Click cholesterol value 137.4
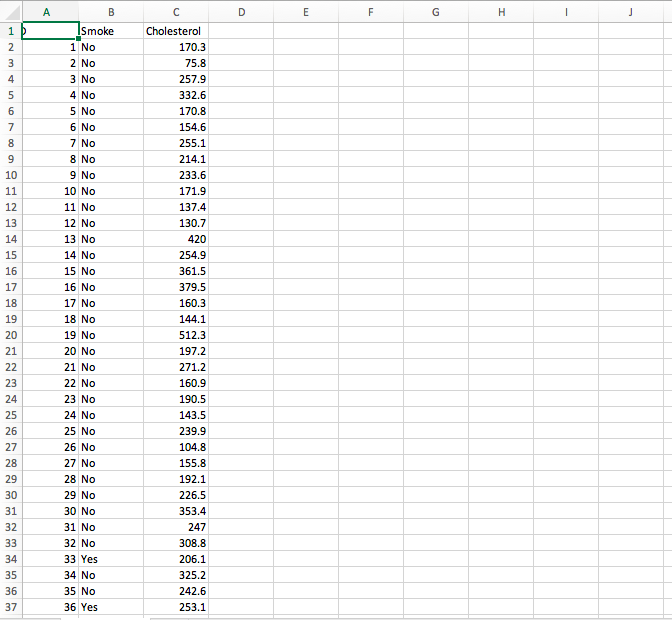The height and width of the screenshot is (620, 672). pos(176,207)
